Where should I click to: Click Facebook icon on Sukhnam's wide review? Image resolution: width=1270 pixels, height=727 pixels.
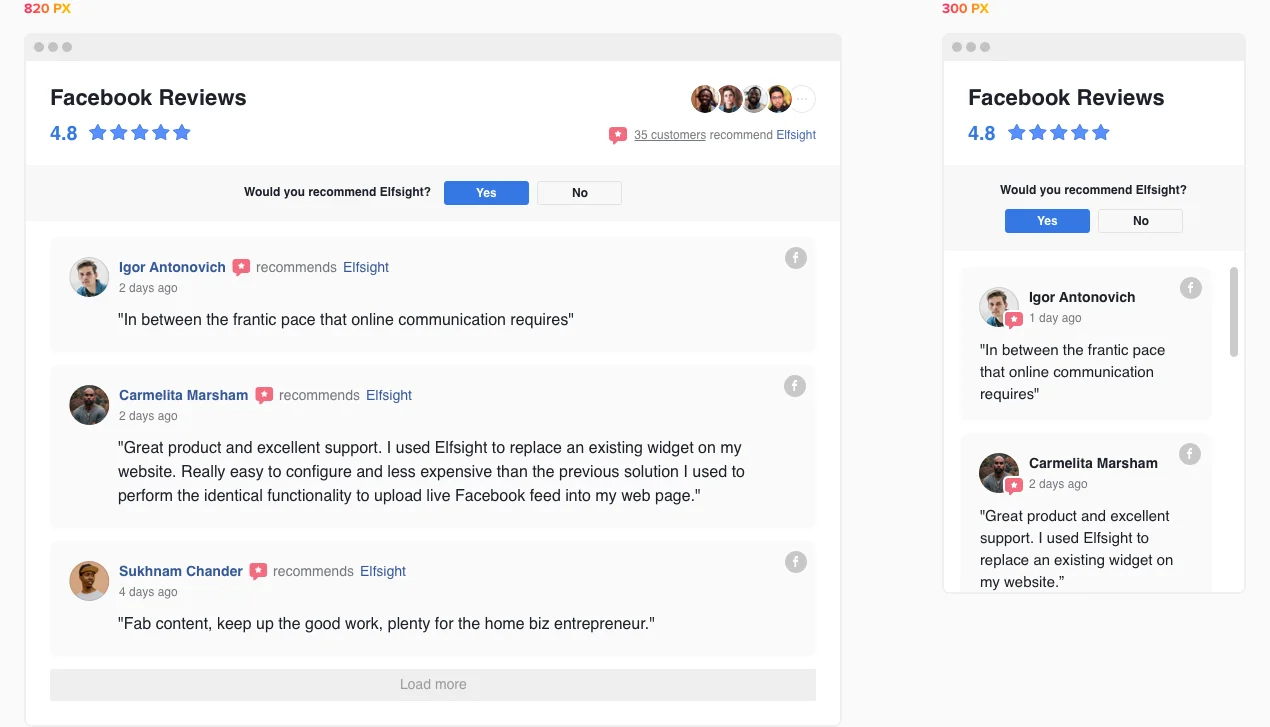[795, 562]
